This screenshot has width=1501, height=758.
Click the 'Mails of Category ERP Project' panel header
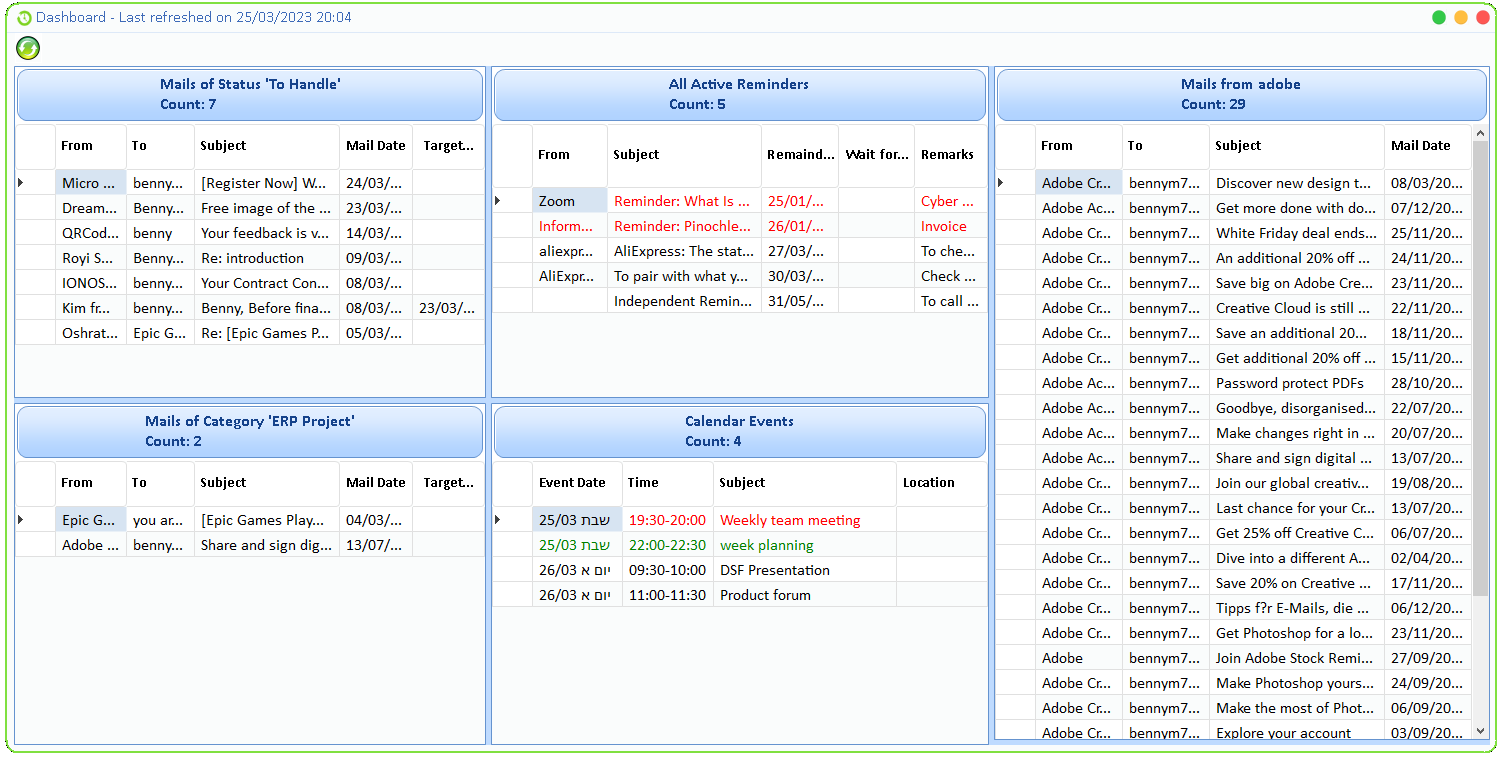248,431
